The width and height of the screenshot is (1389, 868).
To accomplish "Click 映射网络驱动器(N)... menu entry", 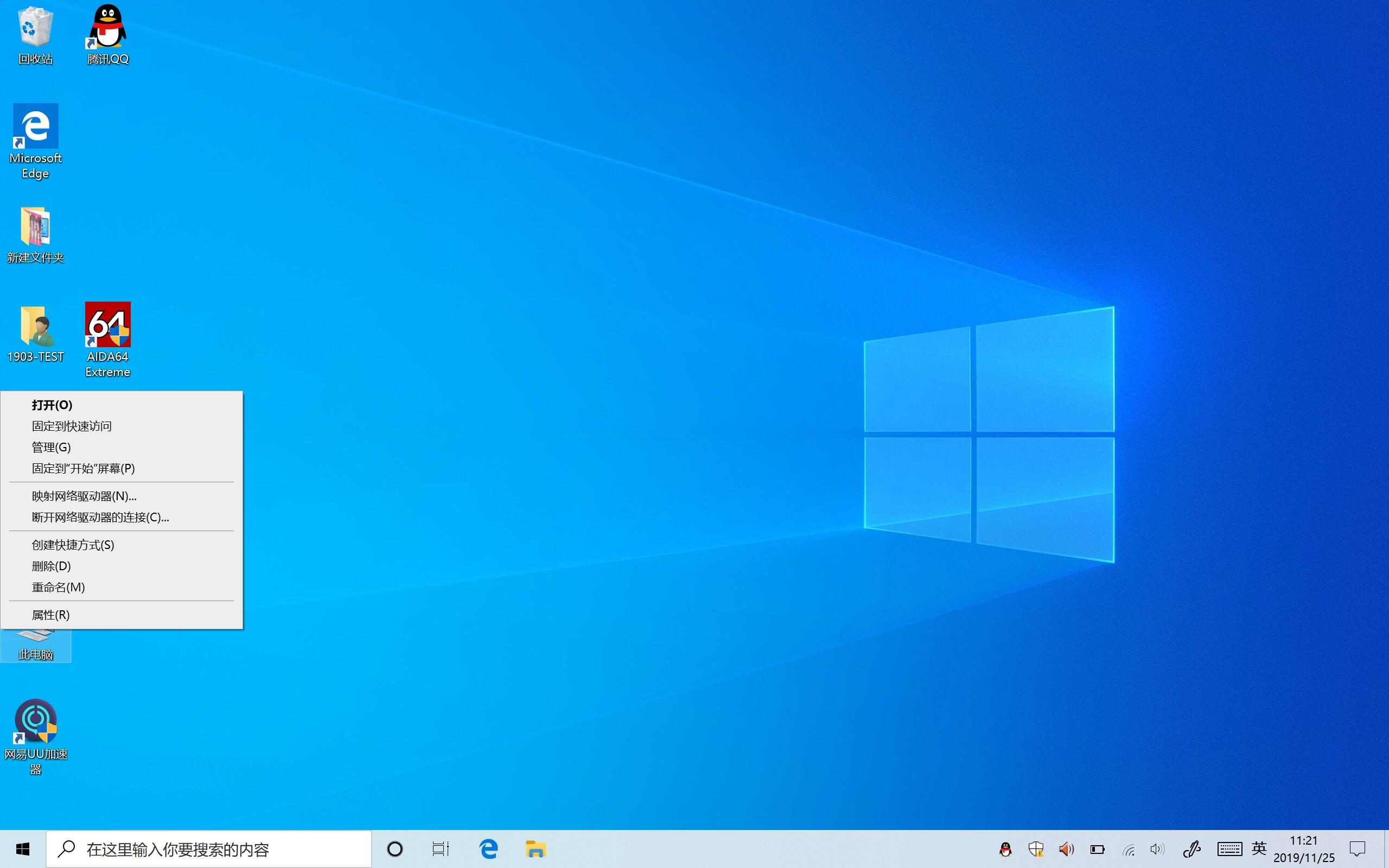I will coord(84,496).
